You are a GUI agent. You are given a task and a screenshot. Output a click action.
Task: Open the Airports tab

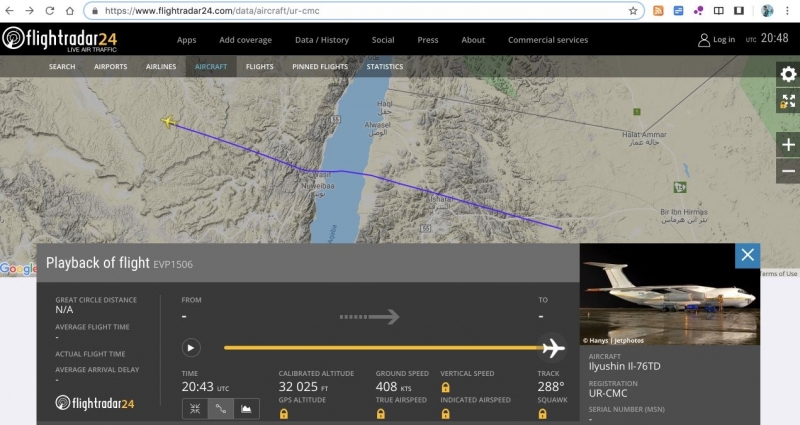[x=110, y=67]
